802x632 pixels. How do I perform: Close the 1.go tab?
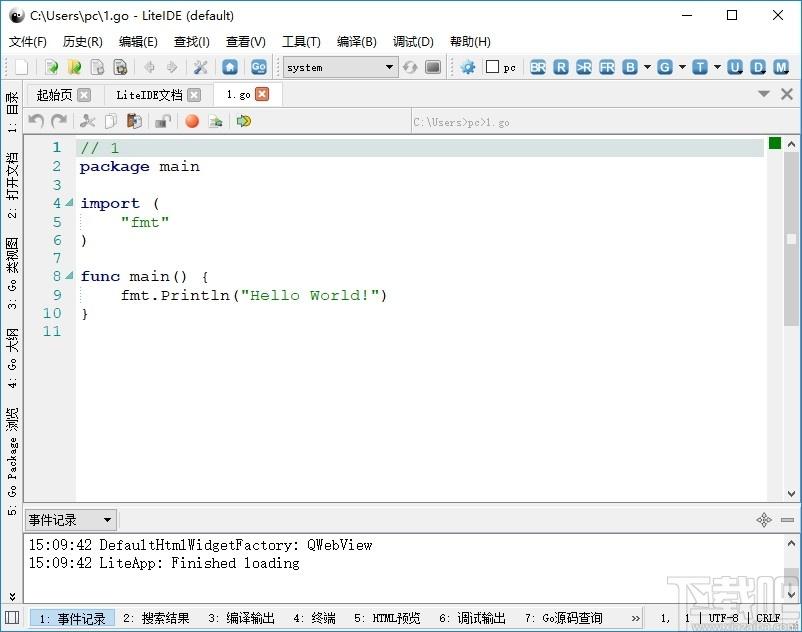(x=262, y=94)
